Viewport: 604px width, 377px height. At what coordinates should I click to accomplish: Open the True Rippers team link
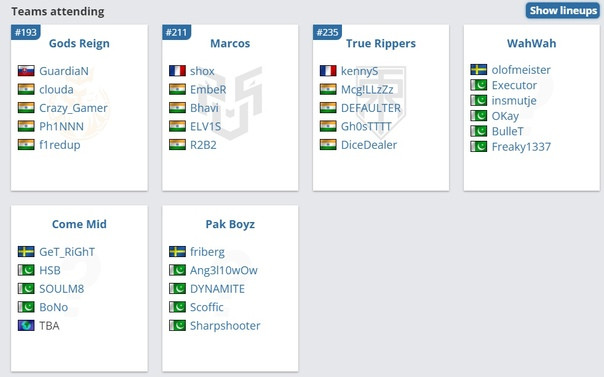pos(381,44)
